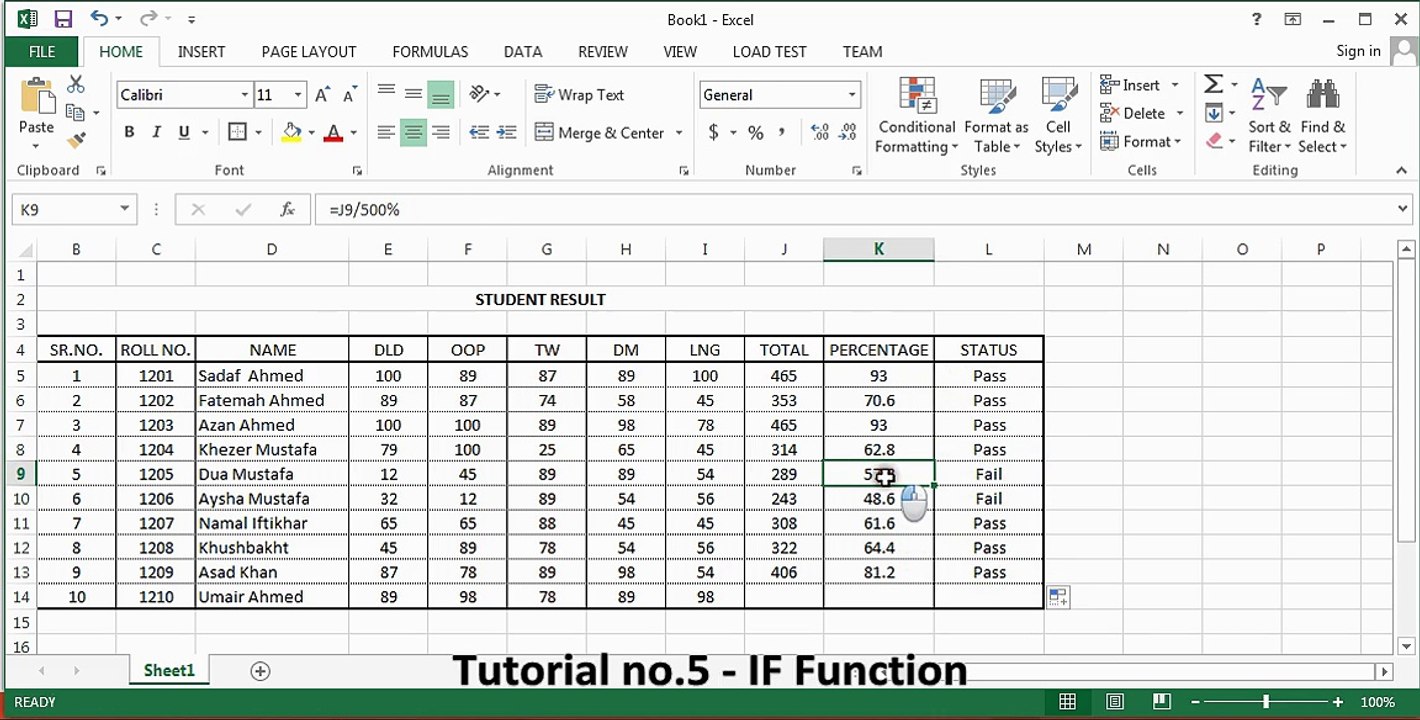Switch to Page Layout view in status bar
The image size is (1420, 720).
point(1115,702)
